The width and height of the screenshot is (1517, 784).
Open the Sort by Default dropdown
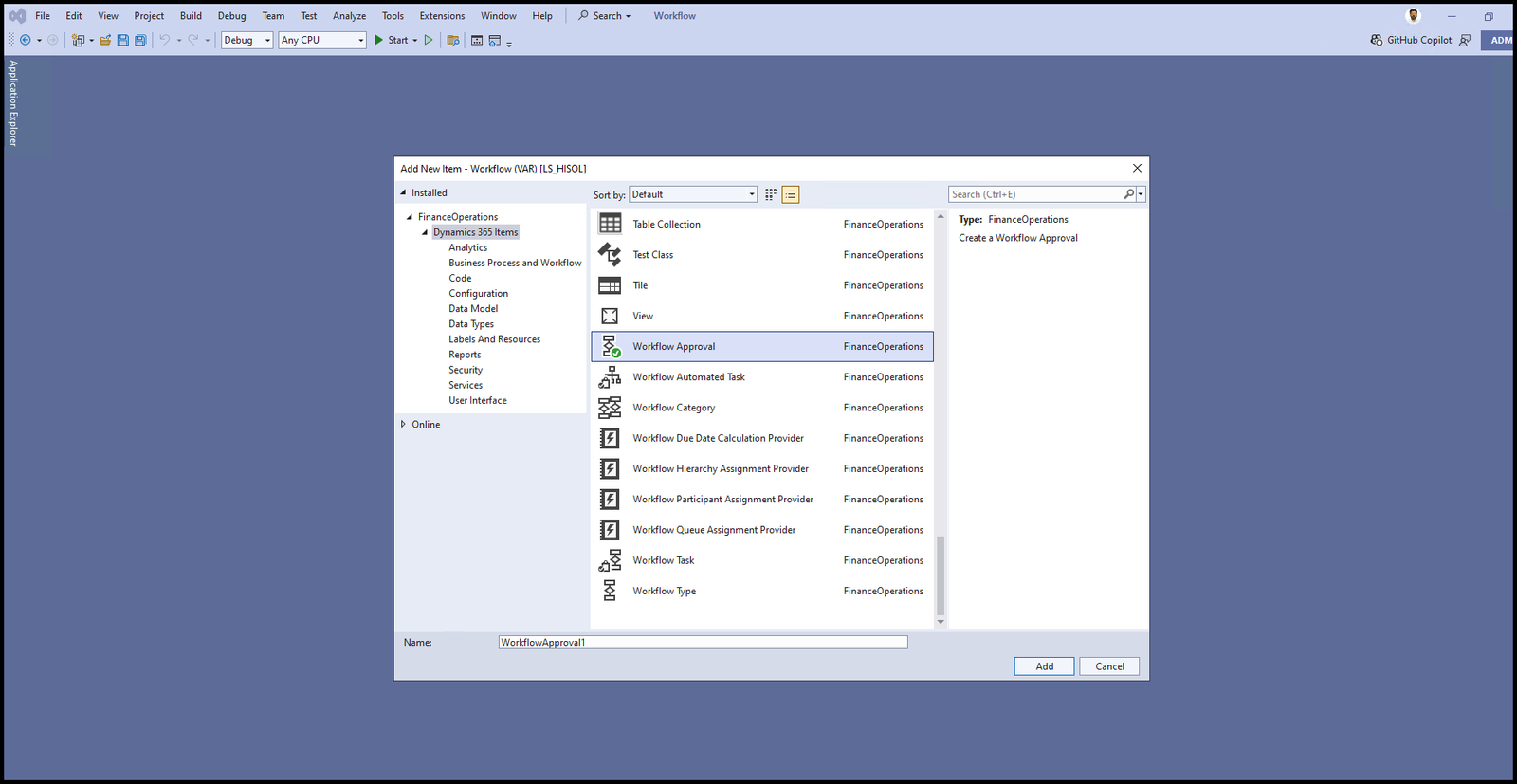coord(693,194)
